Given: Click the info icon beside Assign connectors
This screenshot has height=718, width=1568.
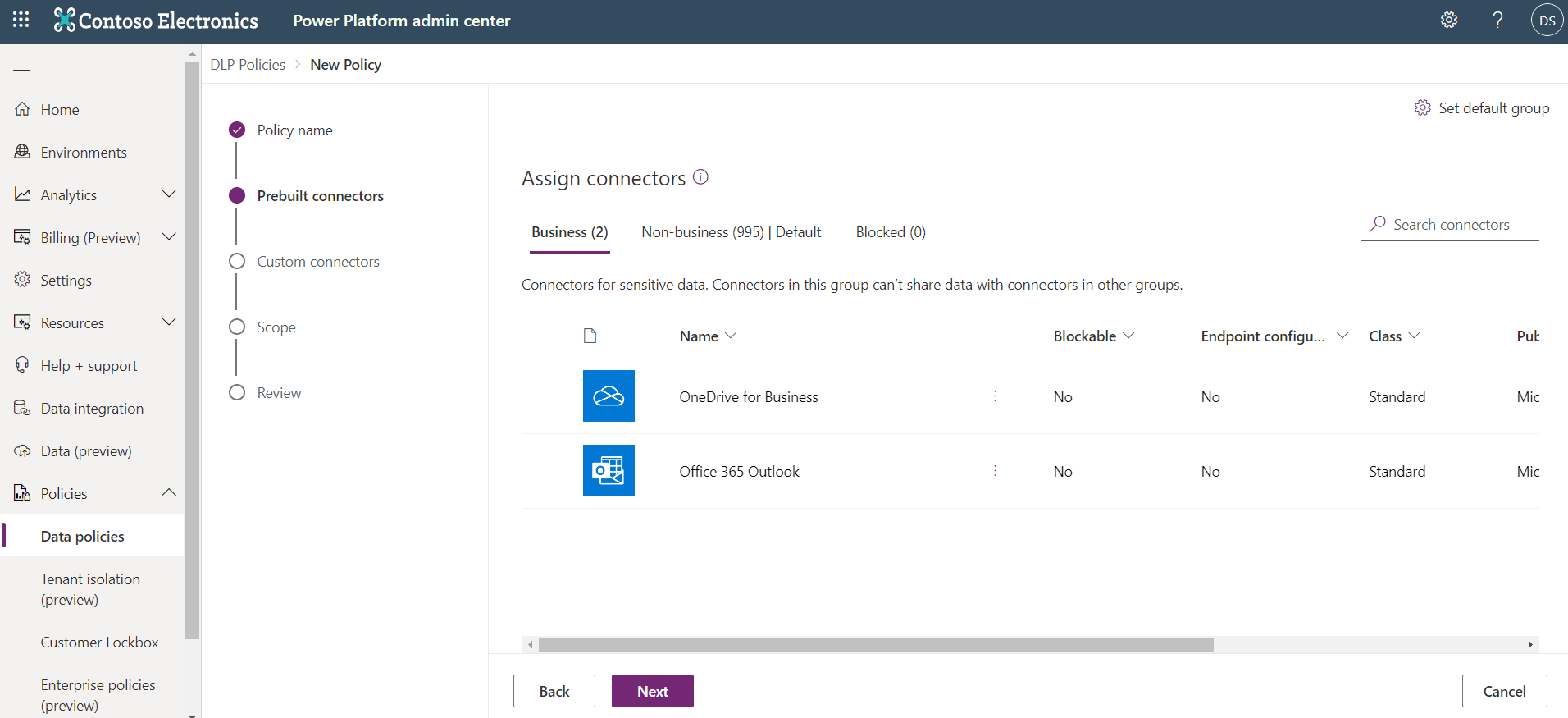Looking at the screenshot, I should pos(700,176).
